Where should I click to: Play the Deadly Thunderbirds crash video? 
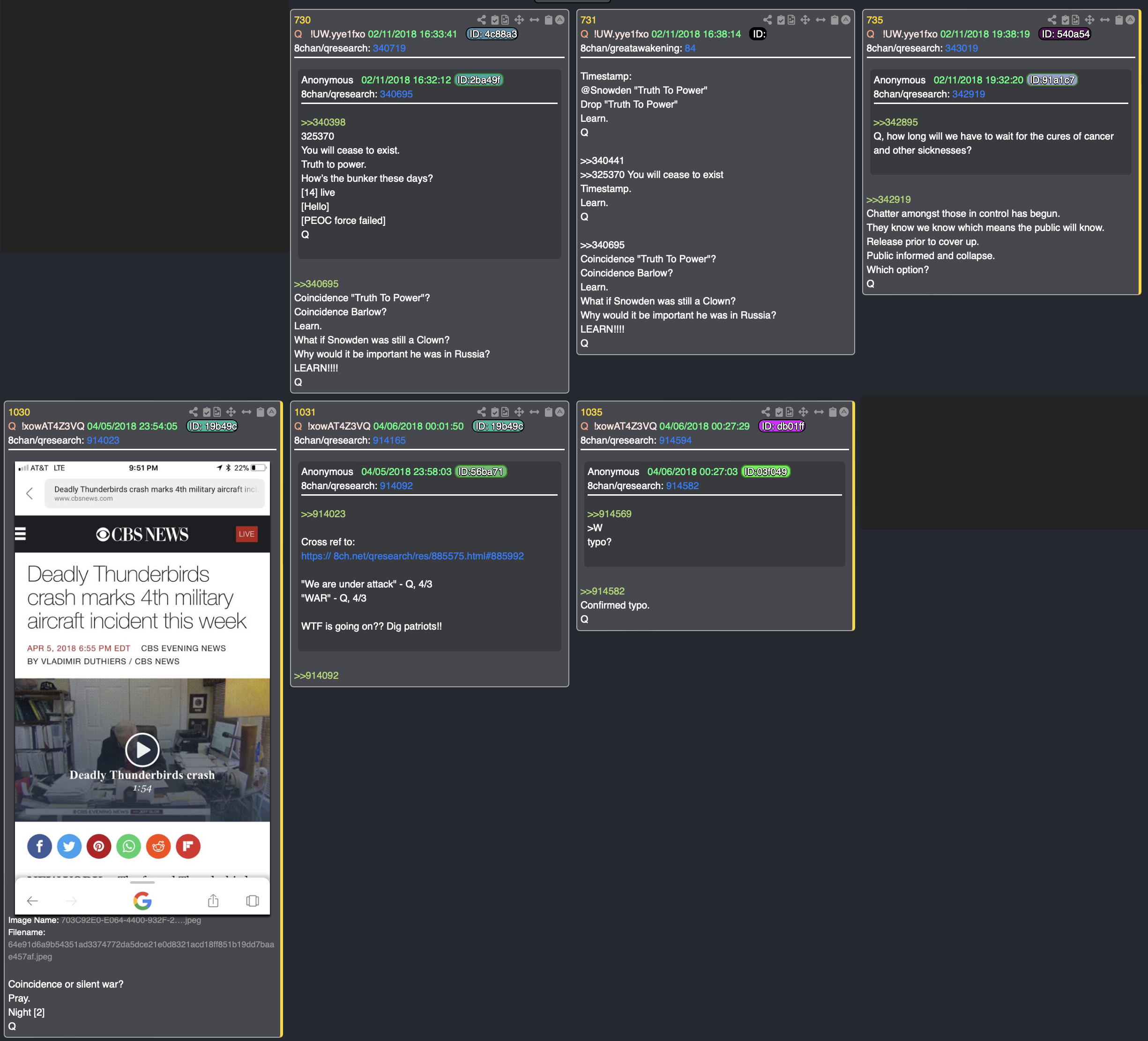pyautogui.click(x=142, y=750)
